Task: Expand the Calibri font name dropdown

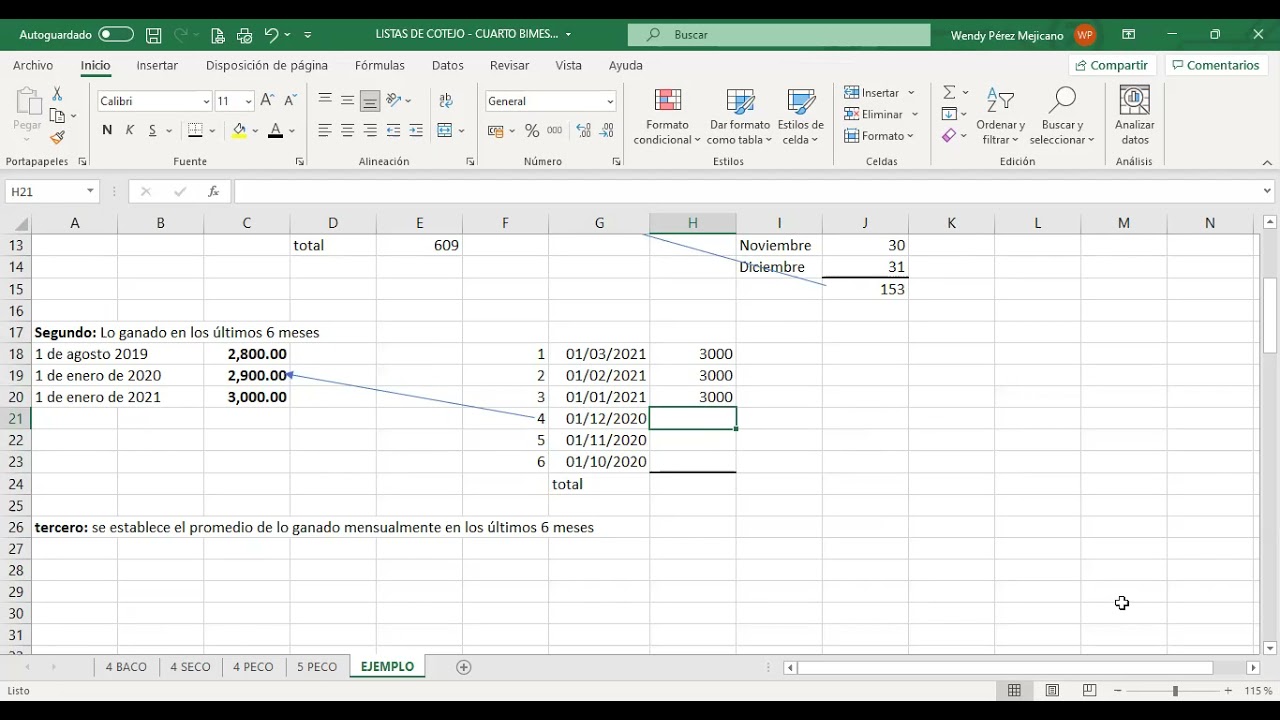Action: point(206,101)
